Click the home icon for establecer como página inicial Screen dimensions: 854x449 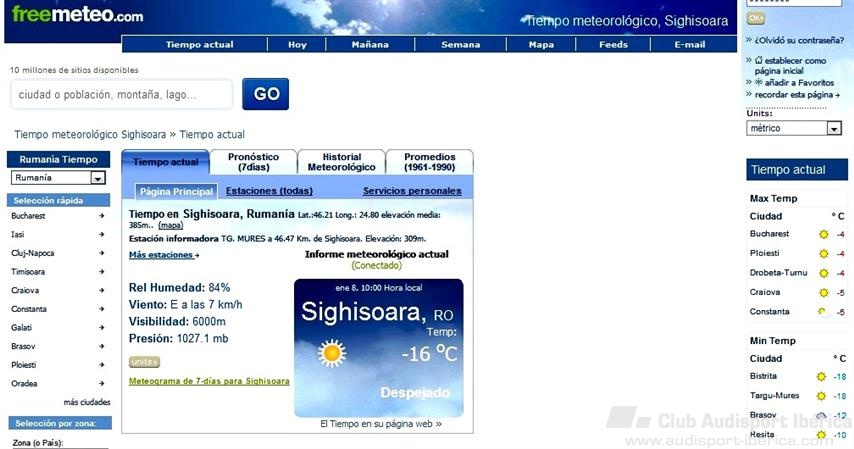coord(750,60)
